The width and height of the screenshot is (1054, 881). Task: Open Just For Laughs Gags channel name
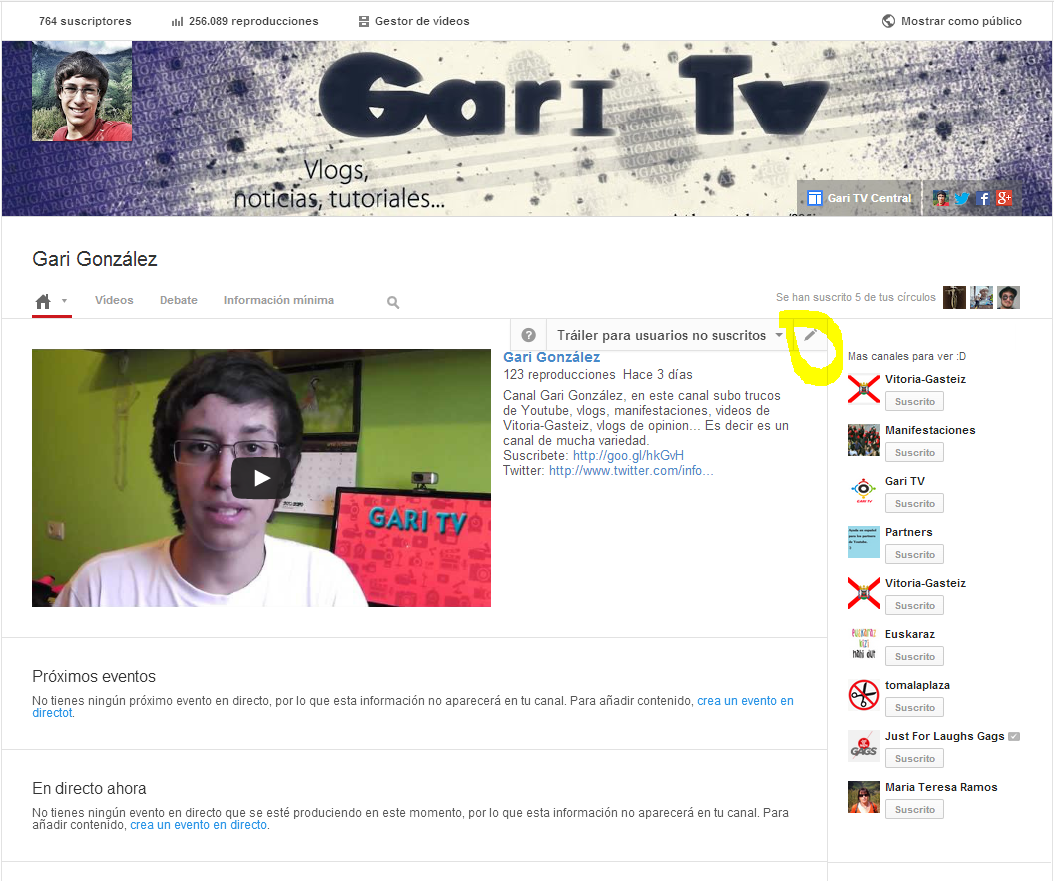pyautogui.click(x=944, y=737)
